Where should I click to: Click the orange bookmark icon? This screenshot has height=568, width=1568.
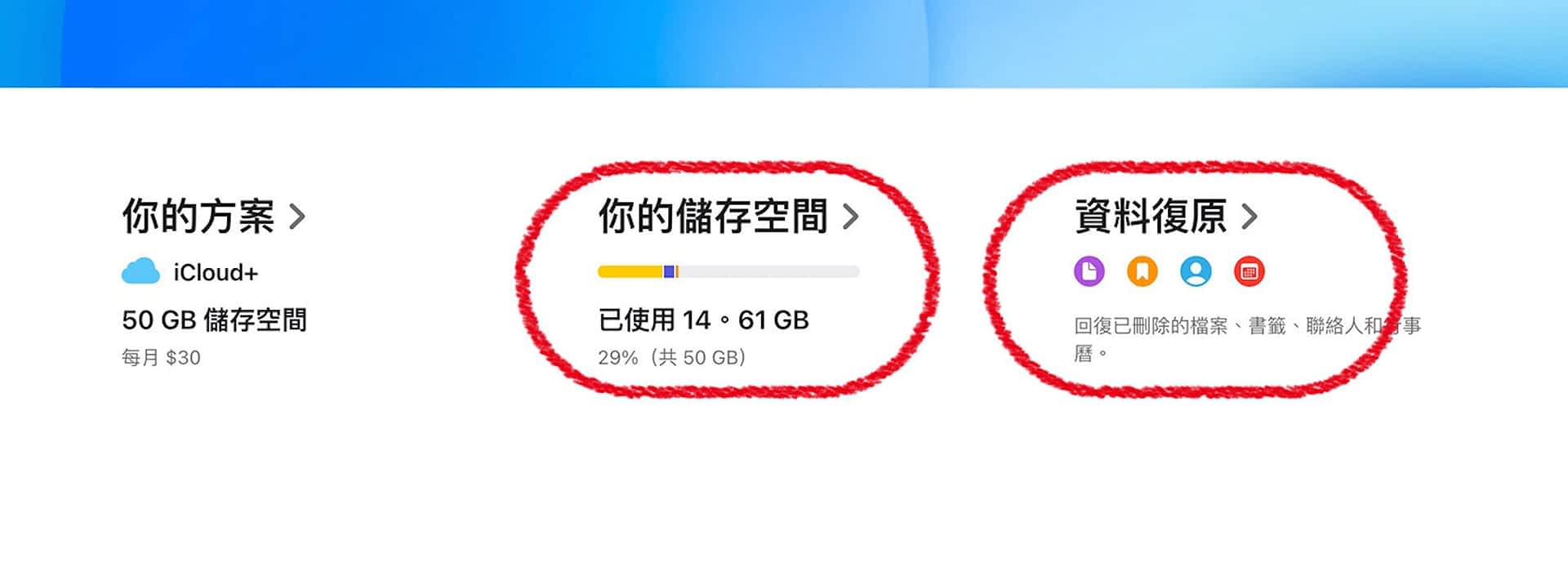[1143, 271]
